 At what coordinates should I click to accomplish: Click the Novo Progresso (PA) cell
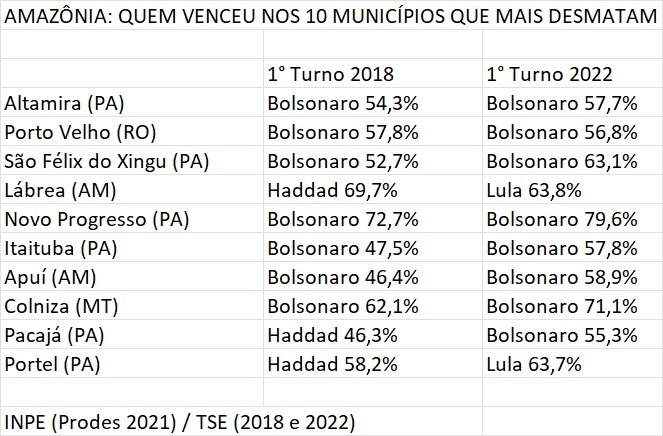coord(97,219)
